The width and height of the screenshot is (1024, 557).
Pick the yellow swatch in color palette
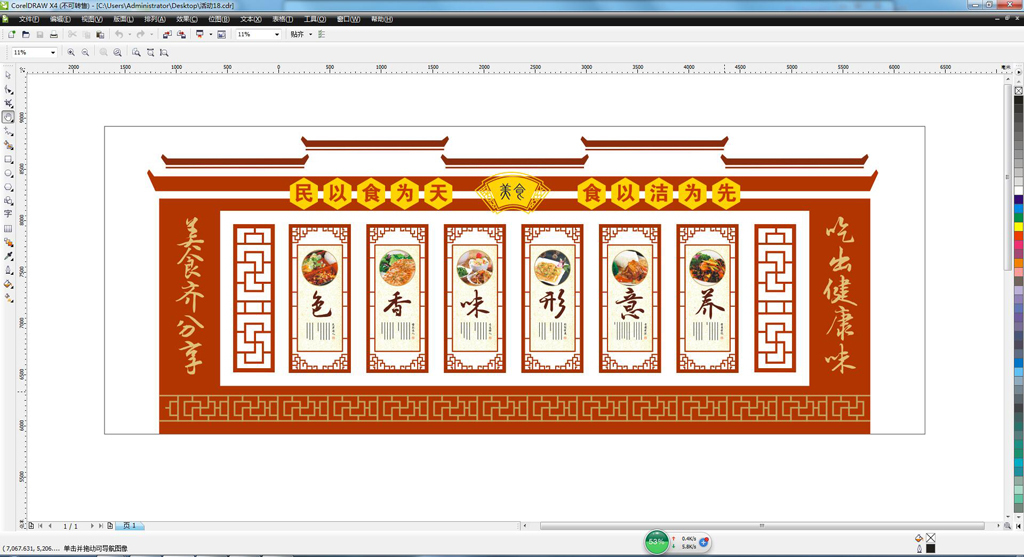pyautogui.click(x=1018, y=227)
